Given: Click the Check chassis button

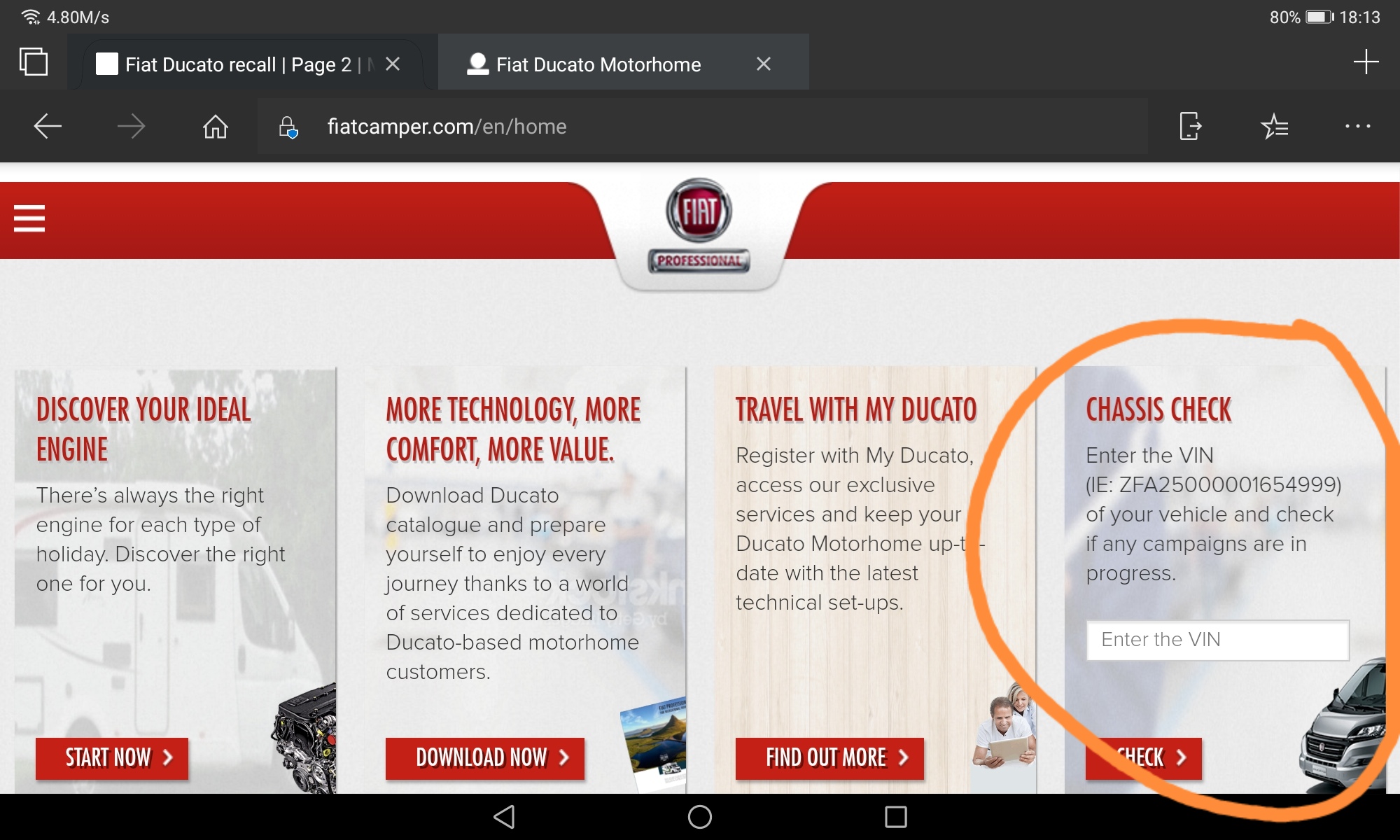Looking at the screenshot, I should pyautogui.click(x=1144, y=758).
